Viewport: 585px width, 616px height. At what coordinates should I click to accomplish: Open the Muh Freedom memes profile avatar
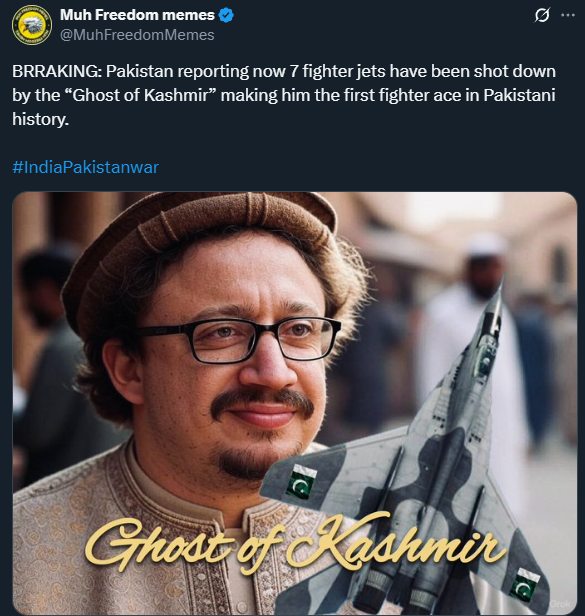pyautogui.click(x=32, y=25)
